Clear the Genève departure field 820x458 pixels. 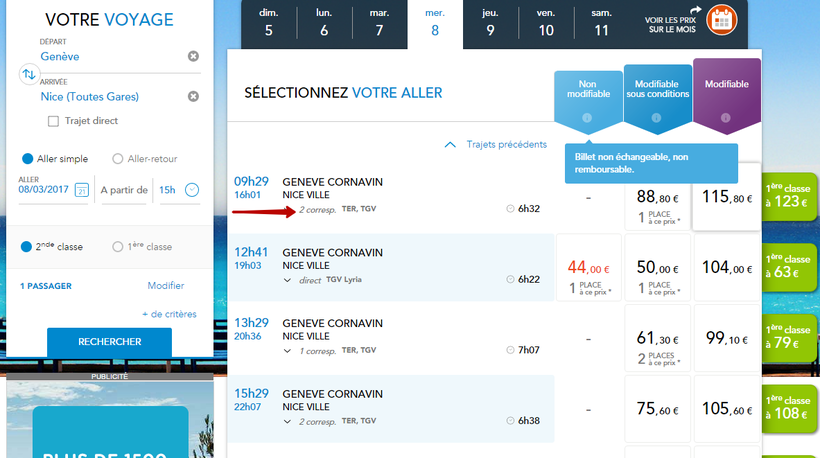pos(194,56)
